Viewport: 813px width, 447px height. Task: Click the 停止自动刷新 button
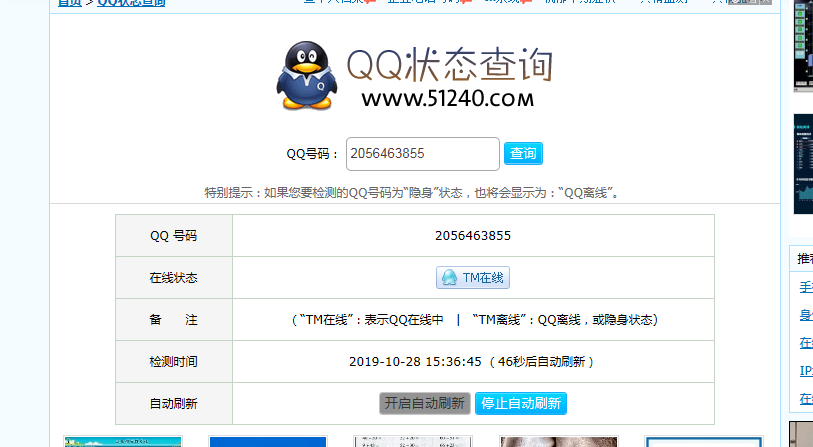521,403
